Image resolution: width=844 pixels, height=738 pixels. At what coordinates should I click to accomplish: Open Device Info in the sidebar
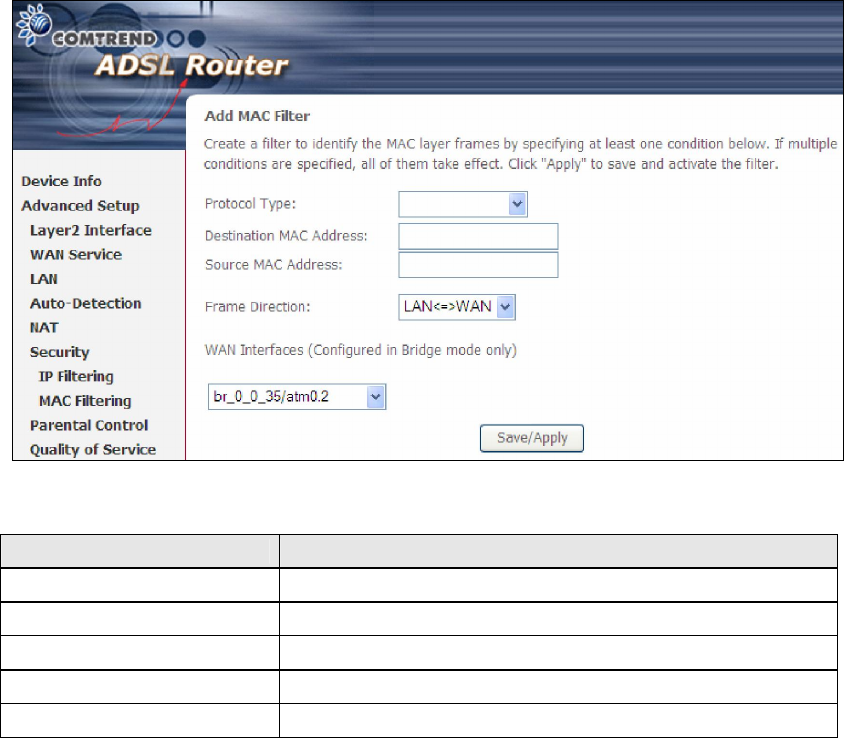click(61, 181)
